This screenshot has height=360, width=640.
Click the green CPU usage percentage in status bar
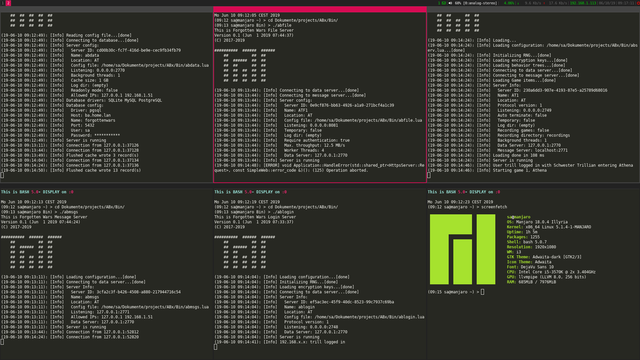pos(509,3)
